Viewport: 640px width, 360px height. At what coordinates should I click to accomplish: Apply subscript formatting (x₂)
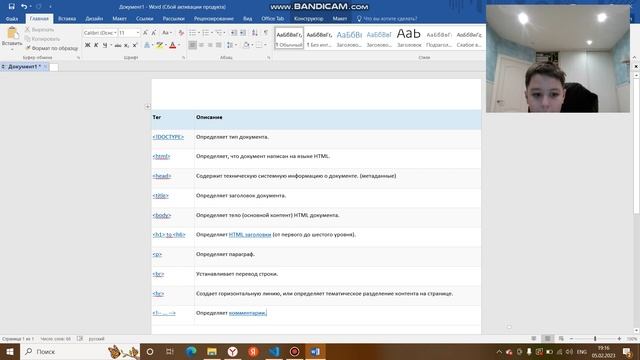click(x=126, y=45)
